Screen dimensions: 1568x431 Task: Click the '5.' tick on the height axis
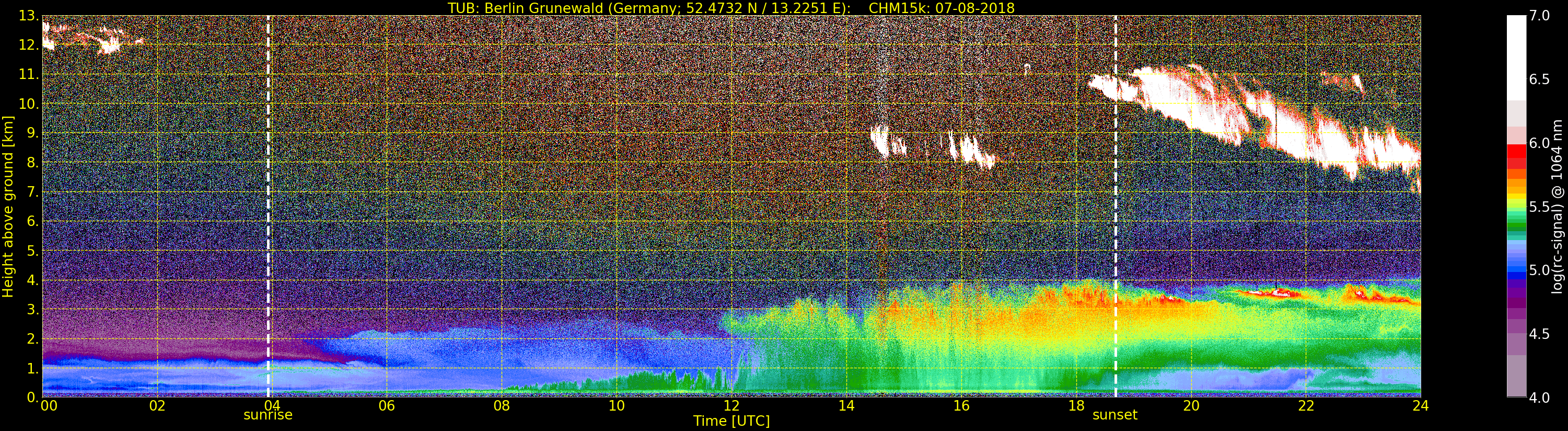tap(33, 251)
